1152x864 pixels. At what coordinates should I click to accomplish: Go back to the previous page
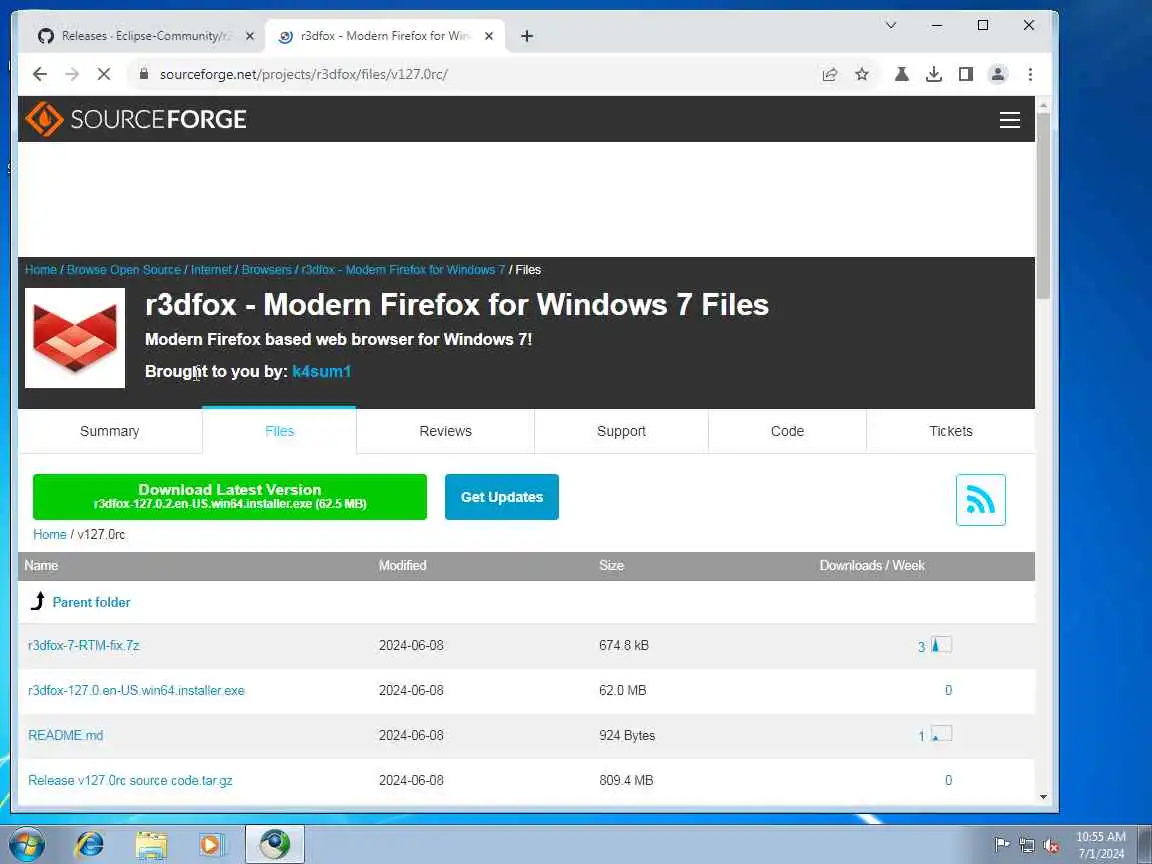[x=40, y=74]
